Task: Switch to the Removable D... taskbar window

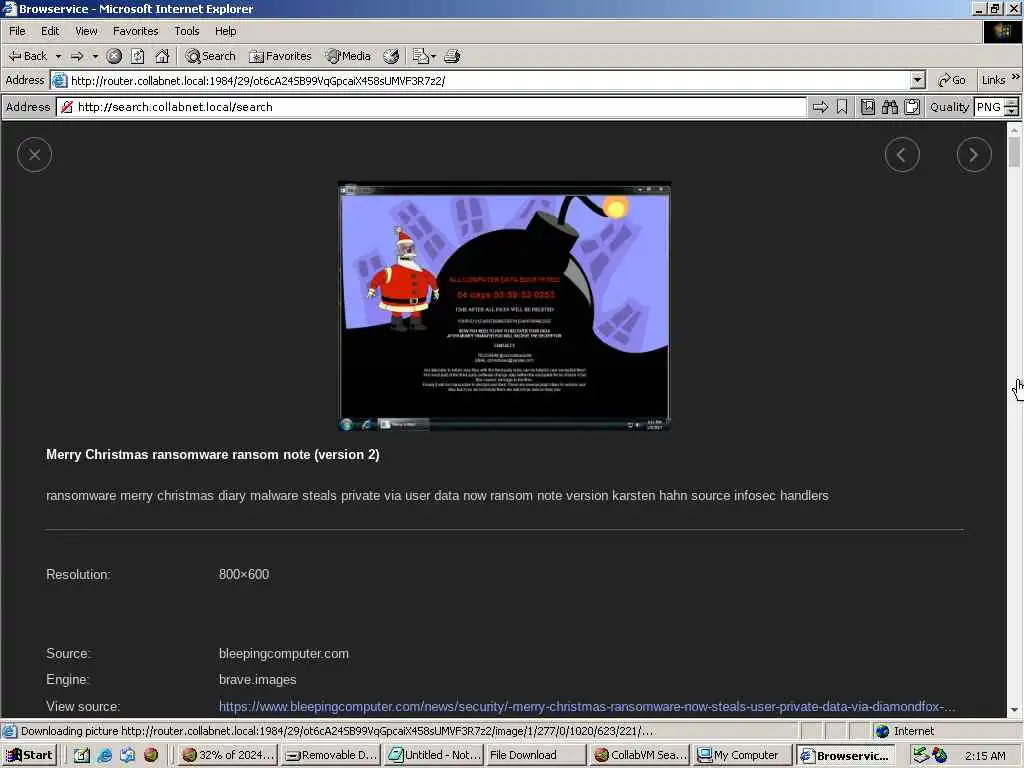Action: [331, 755]
